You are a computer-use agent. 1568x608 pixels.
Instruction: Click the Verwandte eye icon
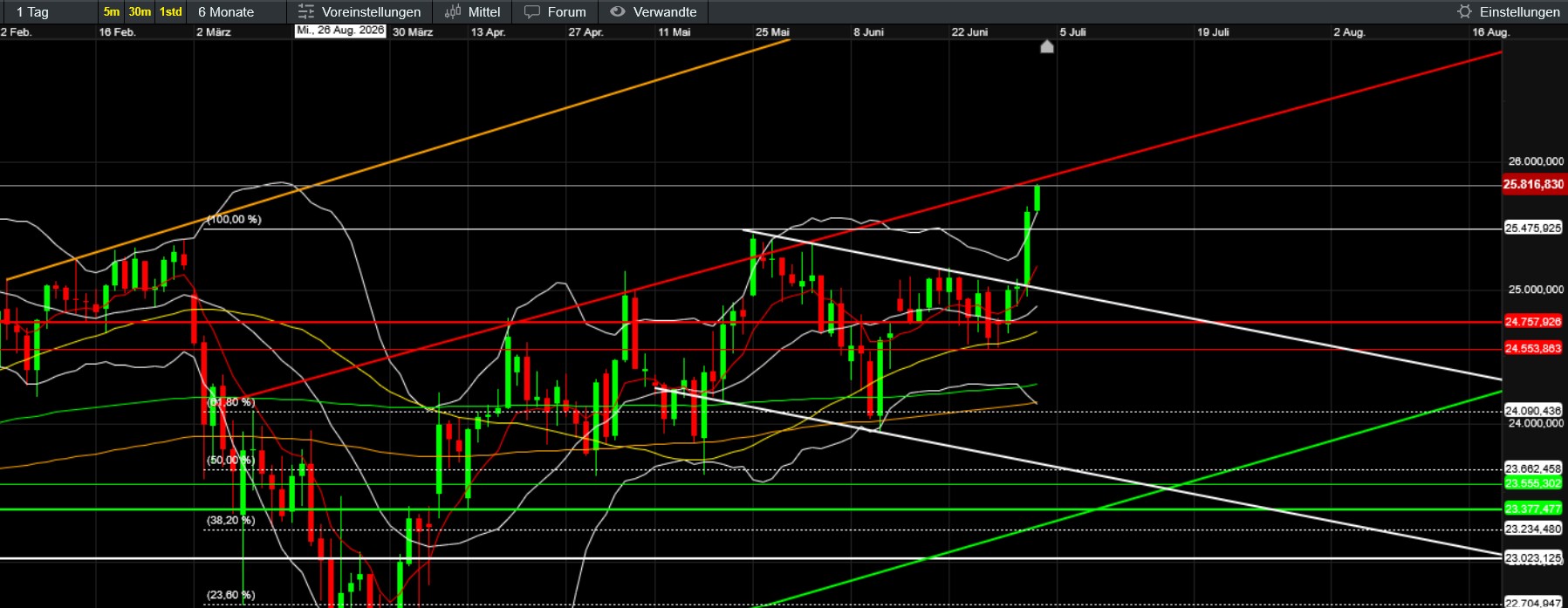click(x=618, y=12)
